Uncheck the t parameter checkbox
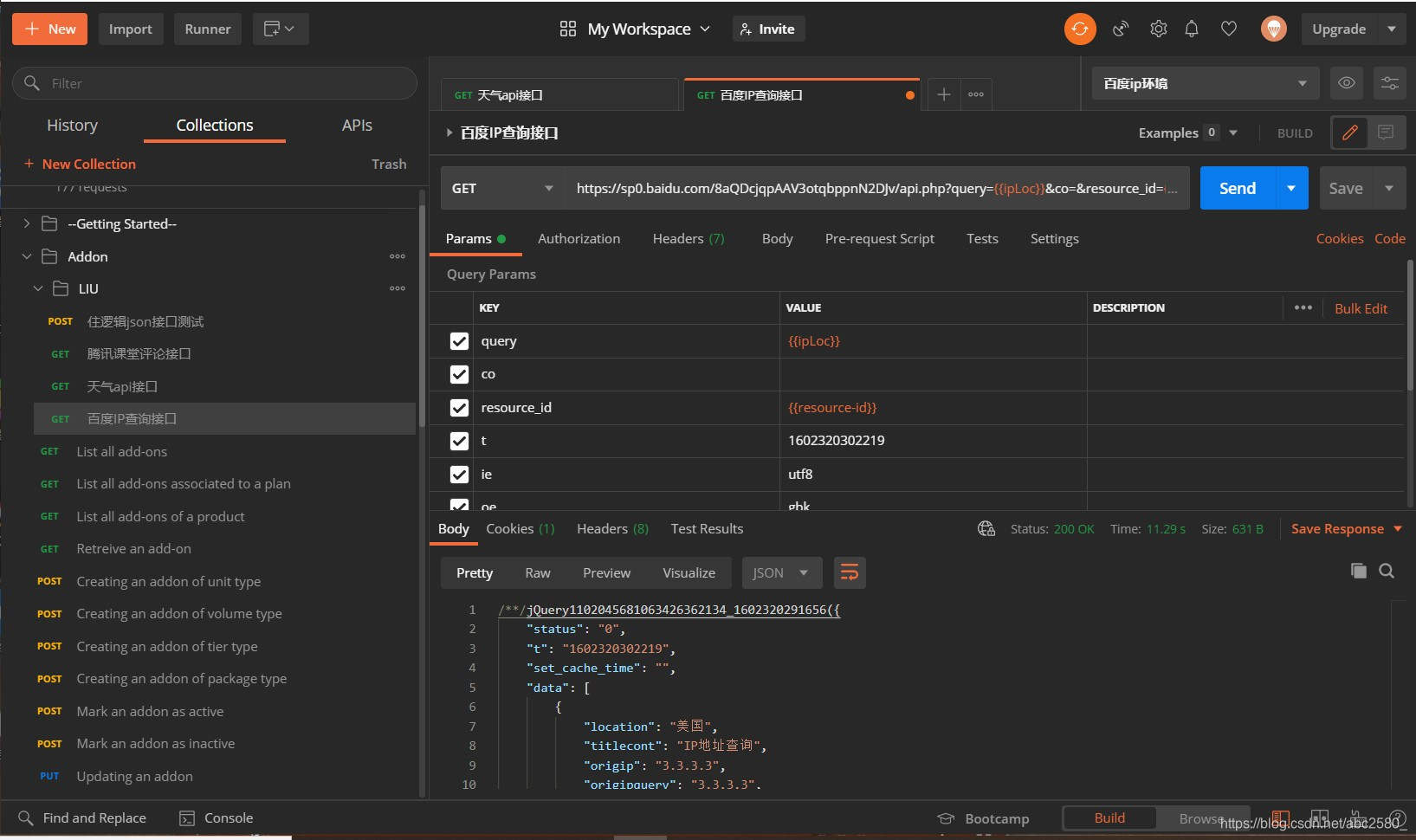The height and width of the screenshot is (840, 1416). (459, 441)
